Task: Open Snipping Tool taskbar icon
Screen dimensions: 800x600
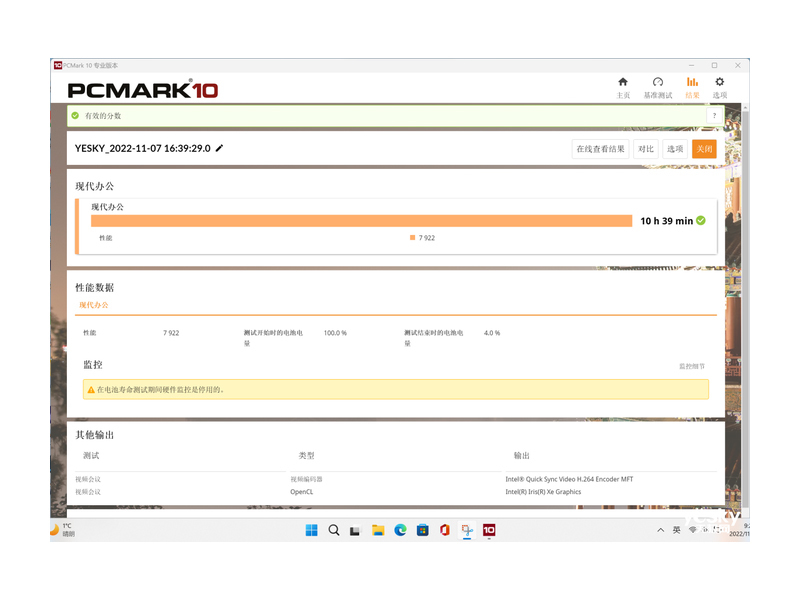Action: pos(467,530)
